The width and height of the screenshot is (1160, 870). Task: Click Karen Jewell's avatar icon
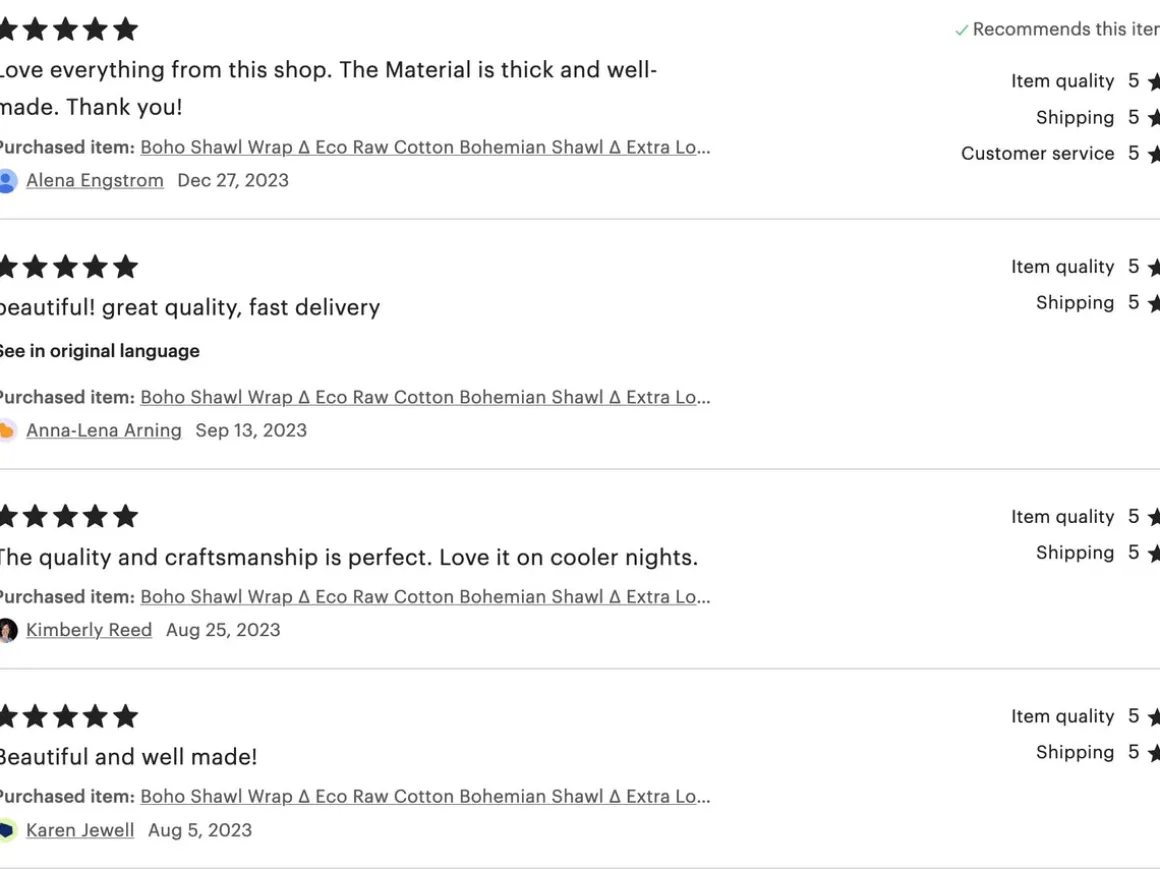pyautogui.click(x=7, y=830)
